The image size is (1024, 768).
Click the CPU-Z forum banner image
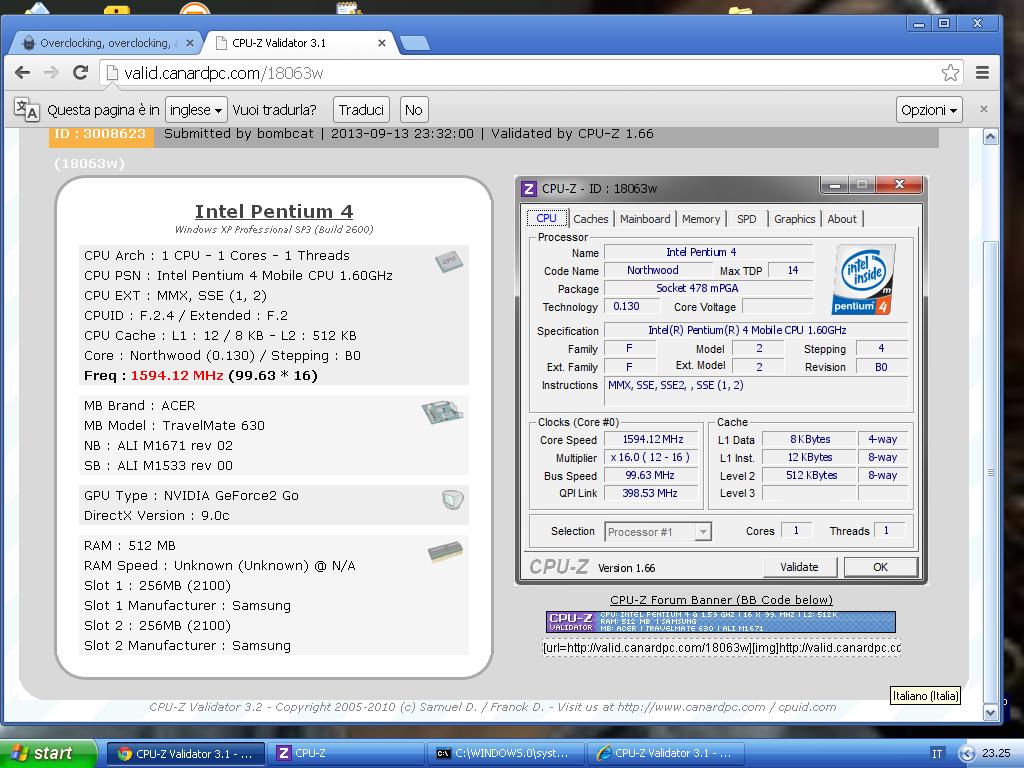tap(720, 622)
